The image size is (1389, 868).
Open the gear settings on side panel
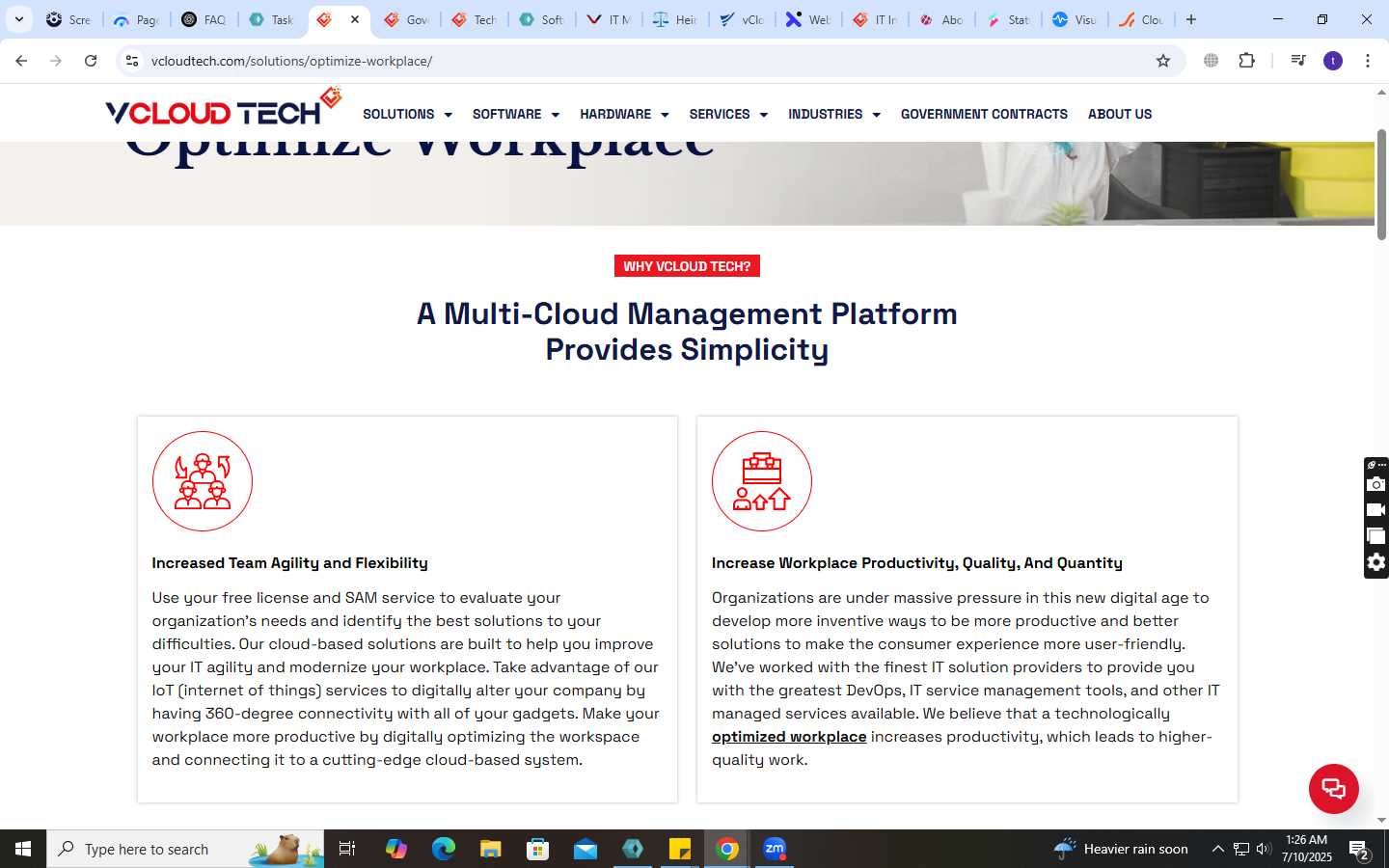(1376, 562)
